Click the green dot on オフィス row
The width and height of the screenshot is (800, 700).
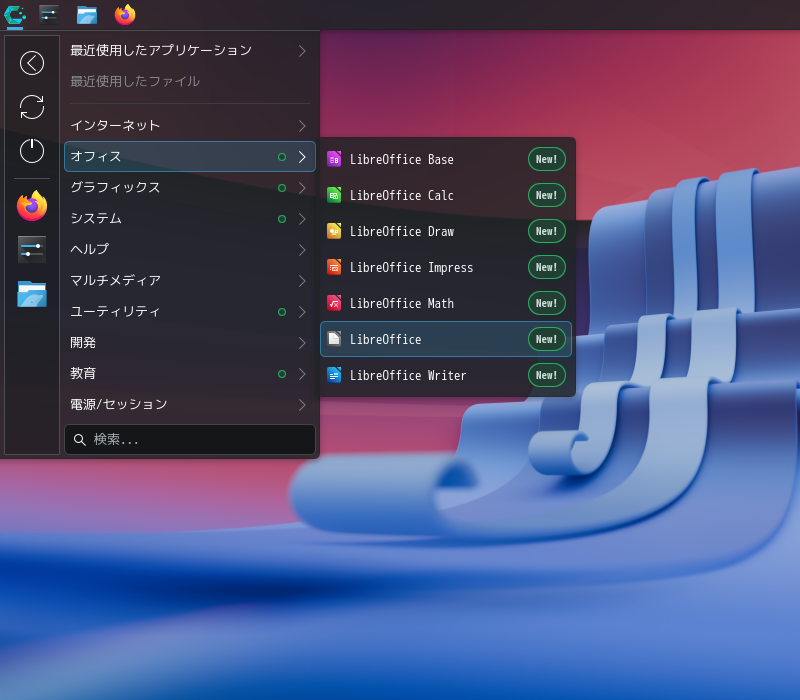coord(282,157)
